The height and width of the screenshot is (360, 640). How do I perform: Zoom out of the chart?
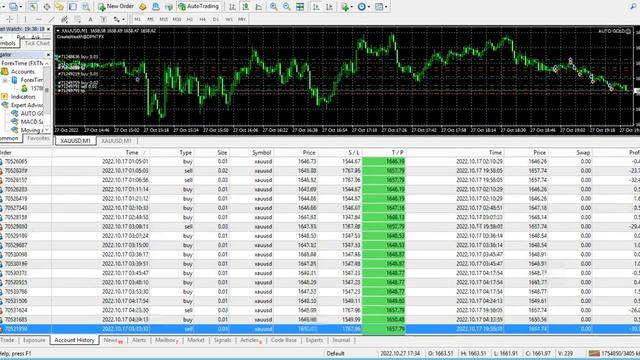click(x=287, y=7)
